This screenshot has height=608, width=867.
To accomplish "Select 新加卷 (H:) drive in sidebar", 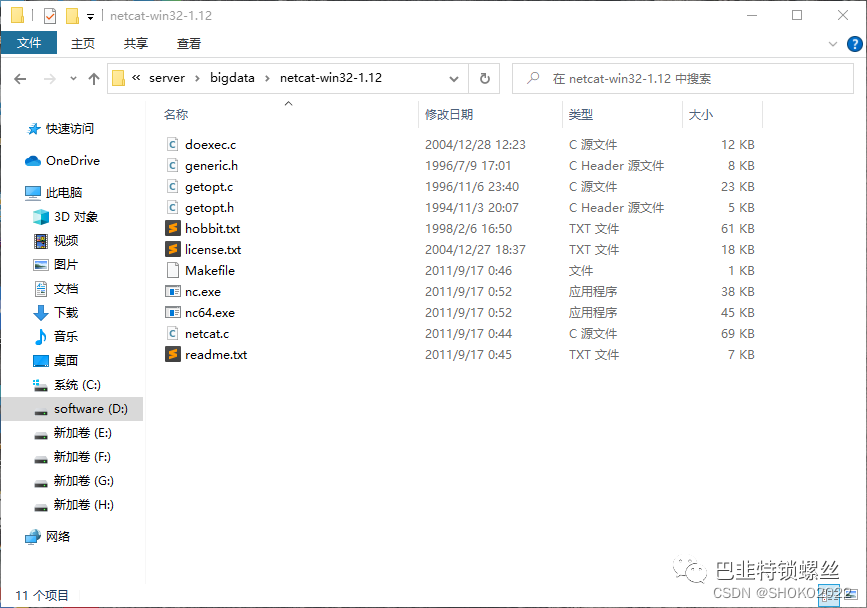I will coord(72,505).
